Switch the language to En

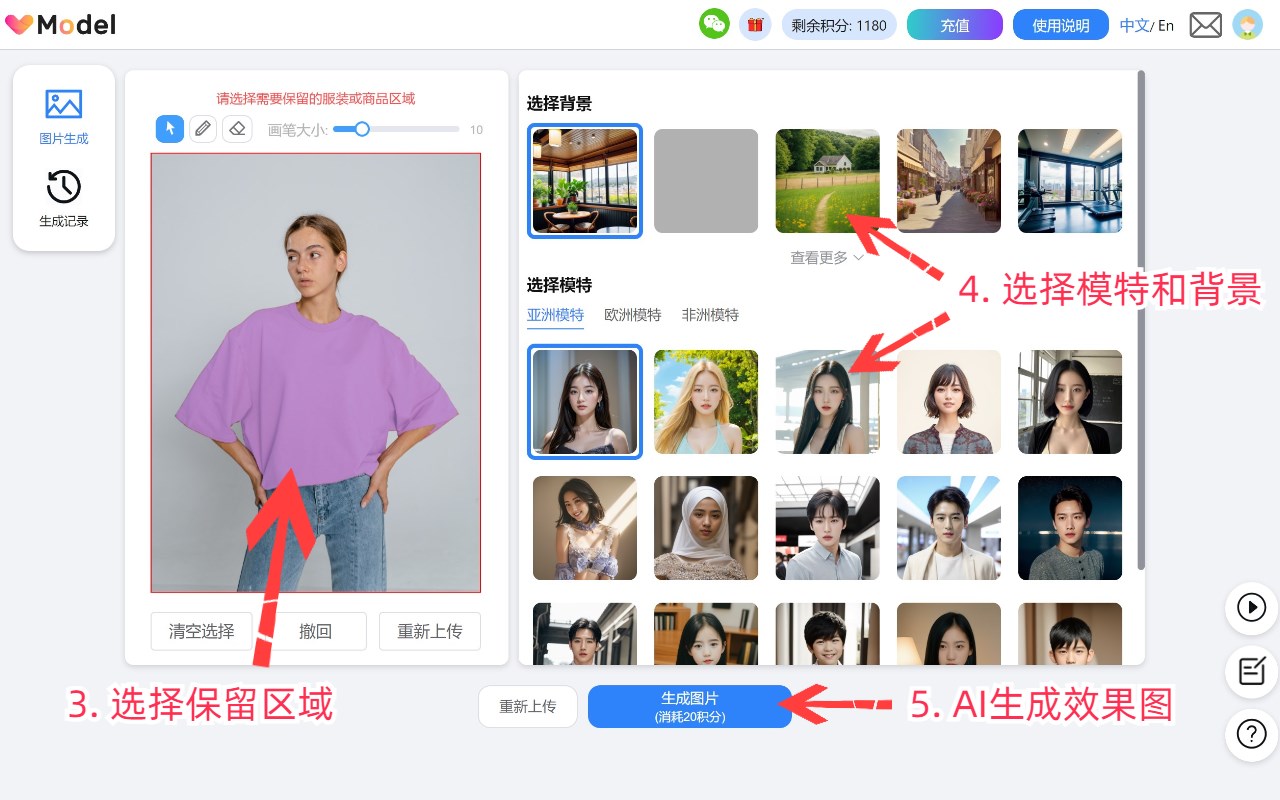point(1166,26)
